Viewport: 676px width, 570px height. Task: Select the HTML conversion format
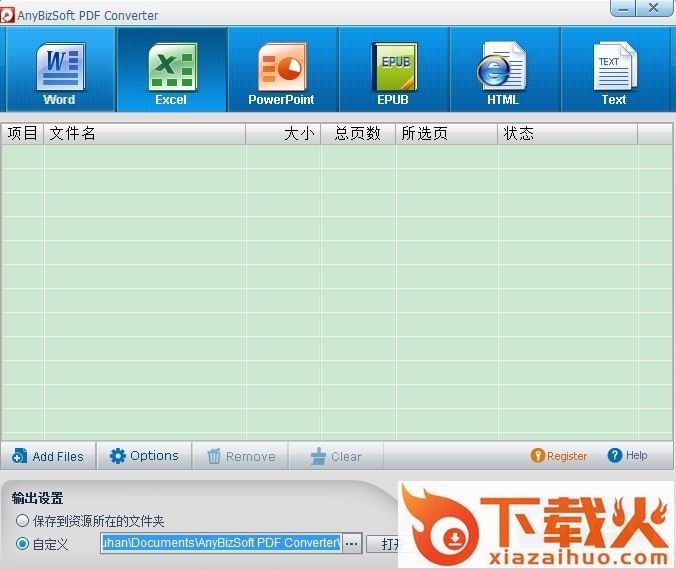click(x=505, y=70)
